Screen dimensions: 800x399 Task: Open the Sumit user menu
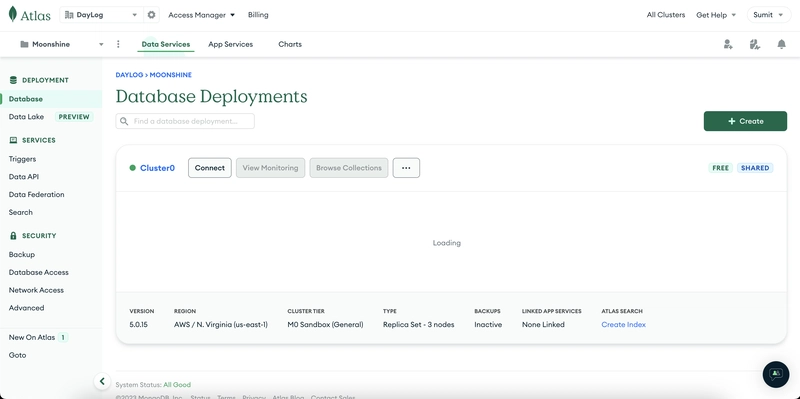768,15
